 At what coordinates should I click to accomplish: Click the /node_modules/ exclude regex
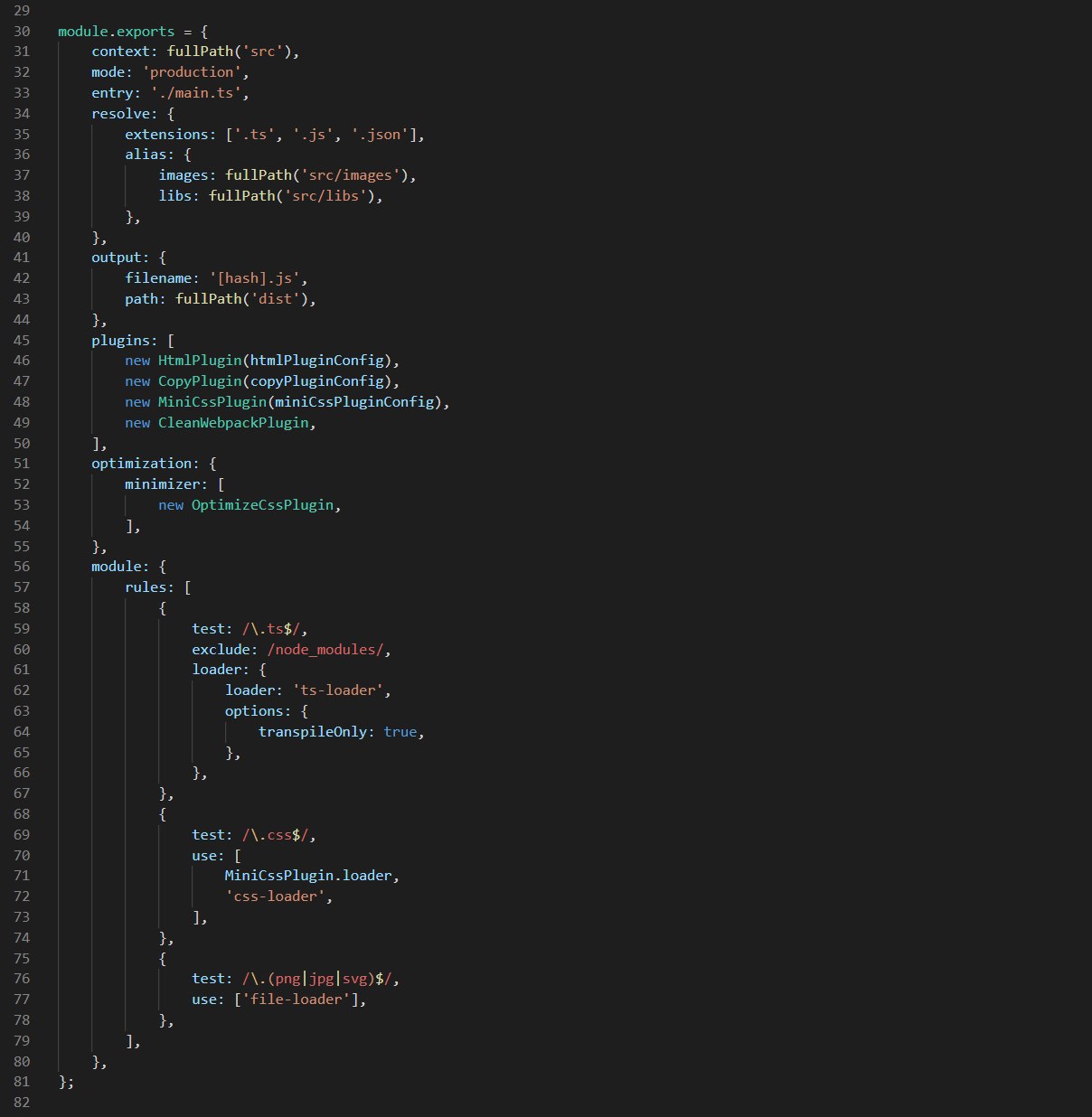(325, 650)
